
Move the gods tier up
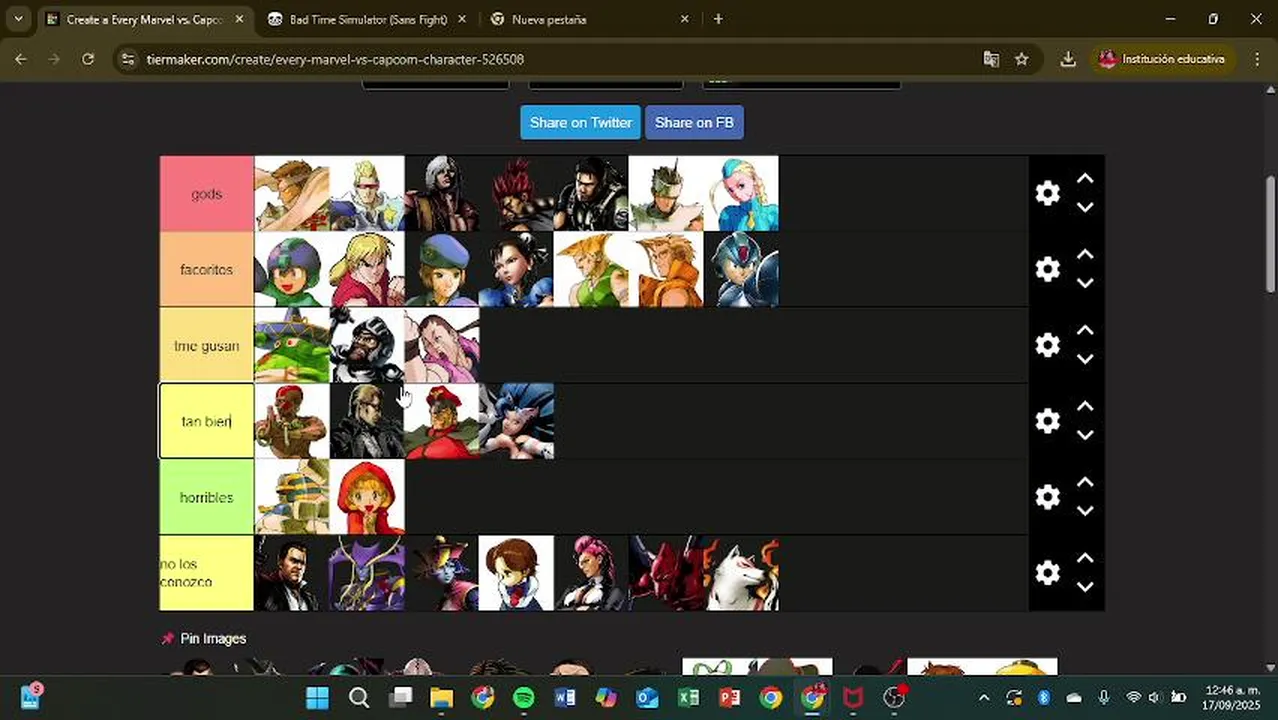[x=1085, y=179]
